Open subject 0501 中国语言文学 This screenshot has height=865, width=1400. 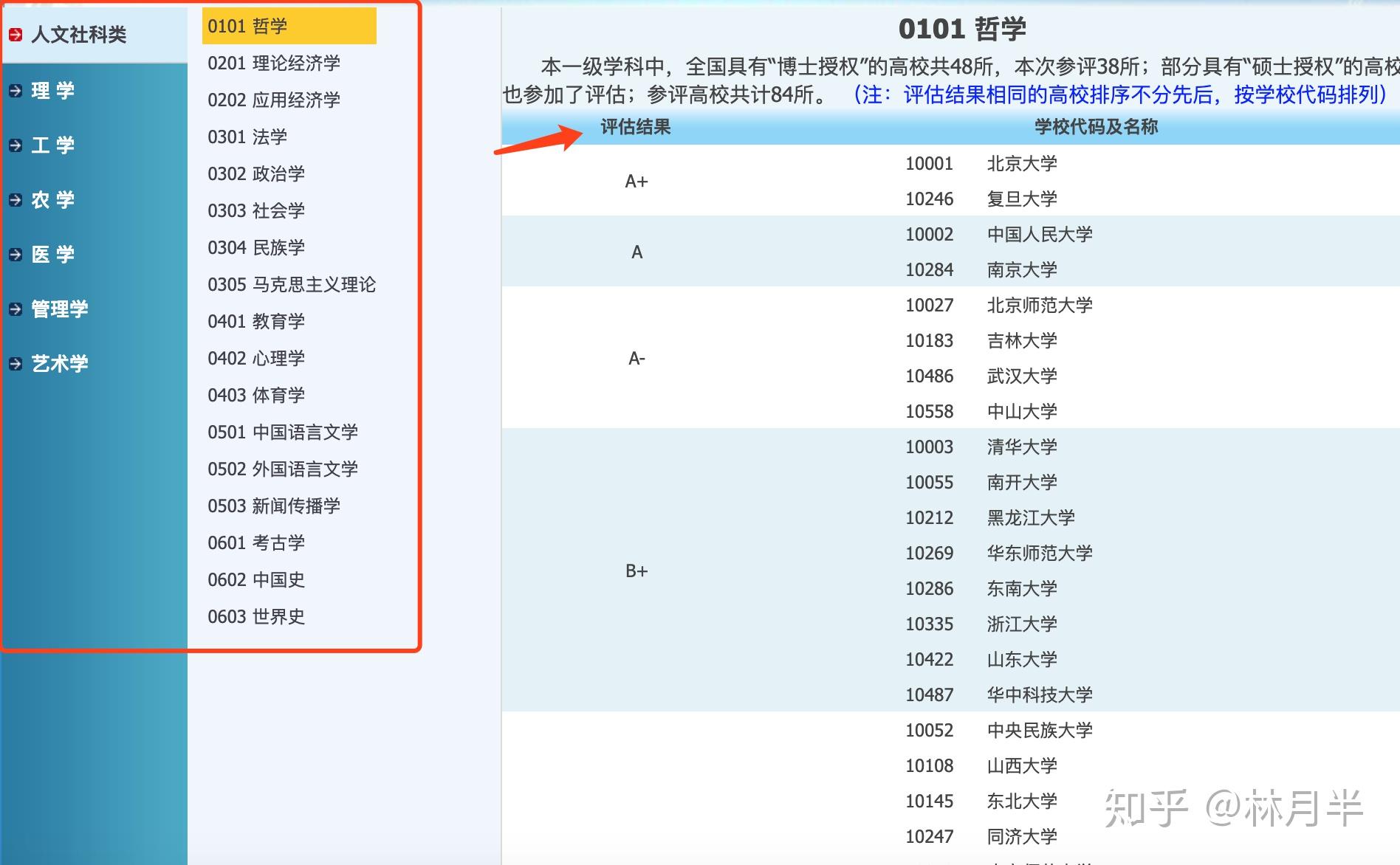click(x=283, y=432)
